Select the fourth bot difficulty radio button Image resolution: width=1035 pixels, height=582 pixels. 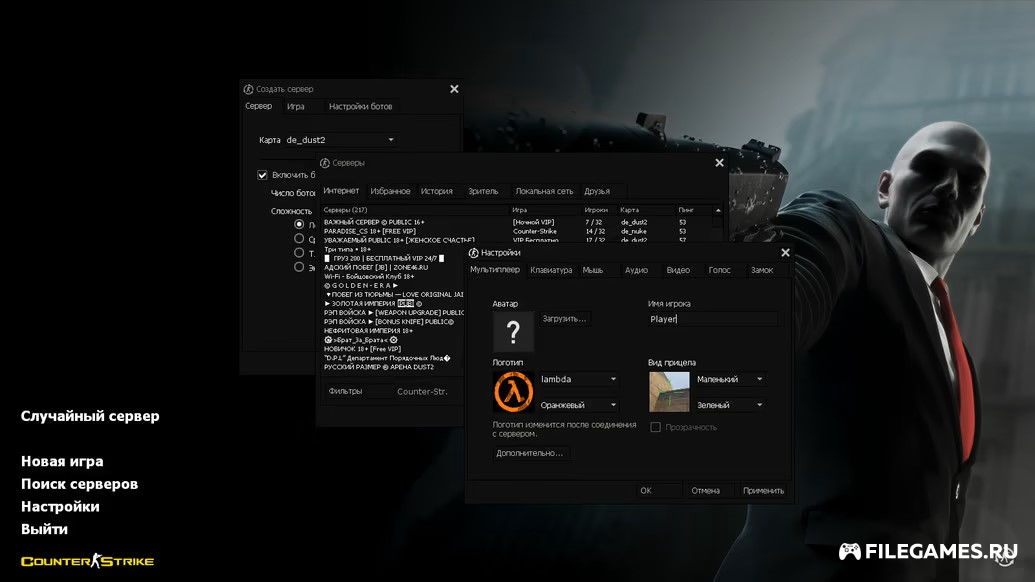point(299,267)
